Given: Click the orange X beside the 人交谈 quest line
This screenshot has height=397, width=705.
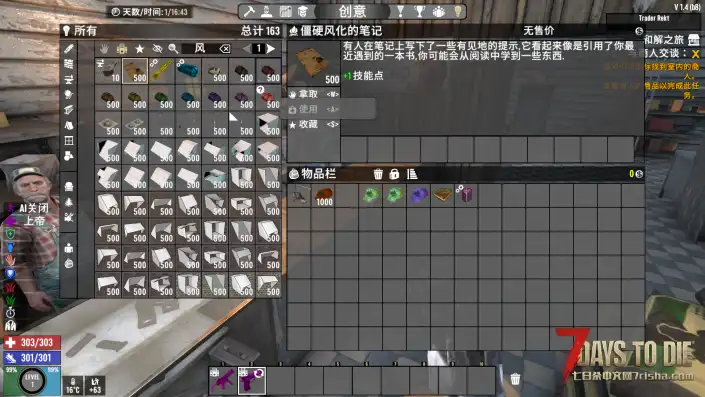Looking at the screenshot, I should click(x=696, y=54).
